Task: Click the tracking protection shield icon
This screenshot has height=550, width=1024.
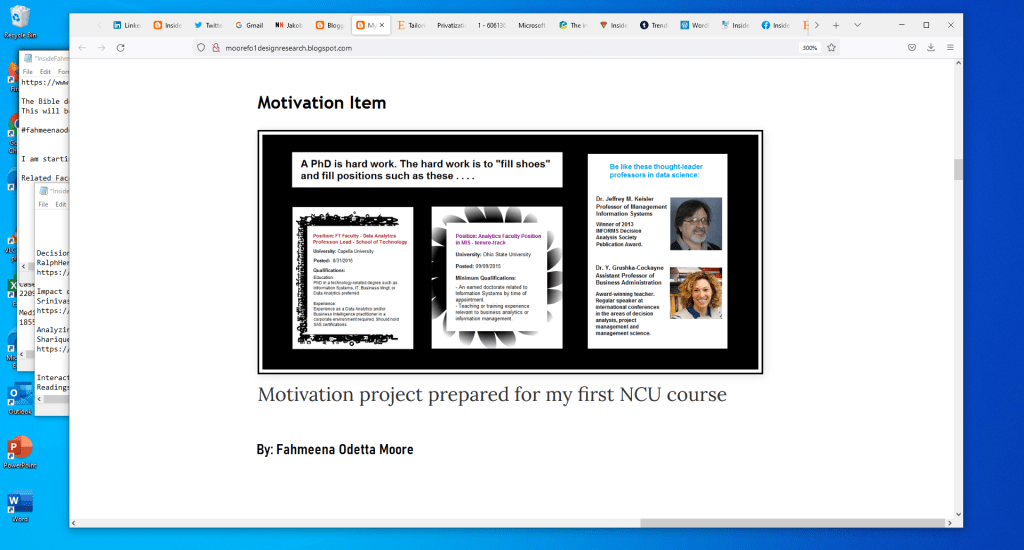Action: click(201, 47)
